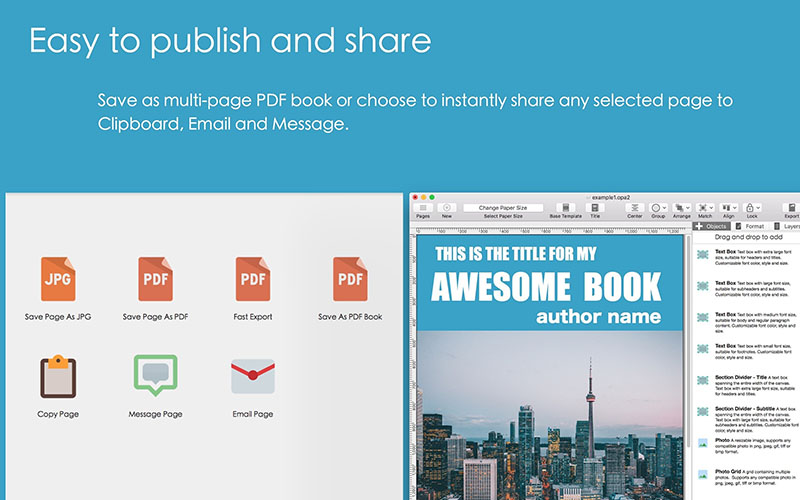Click the Save Page As JPG icon
This screenshot has height=500, width=800.
click(x=58, y=279)
